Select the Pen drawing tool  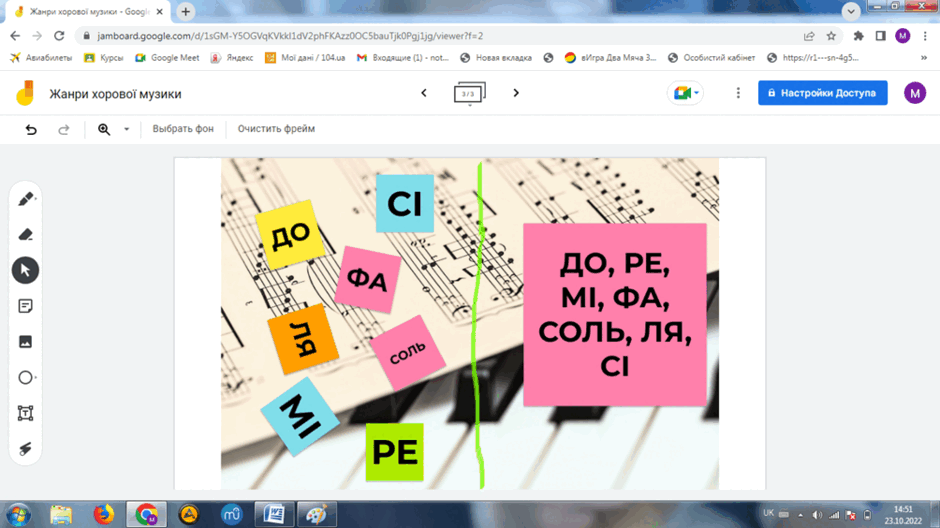click(x=25, y=199)
